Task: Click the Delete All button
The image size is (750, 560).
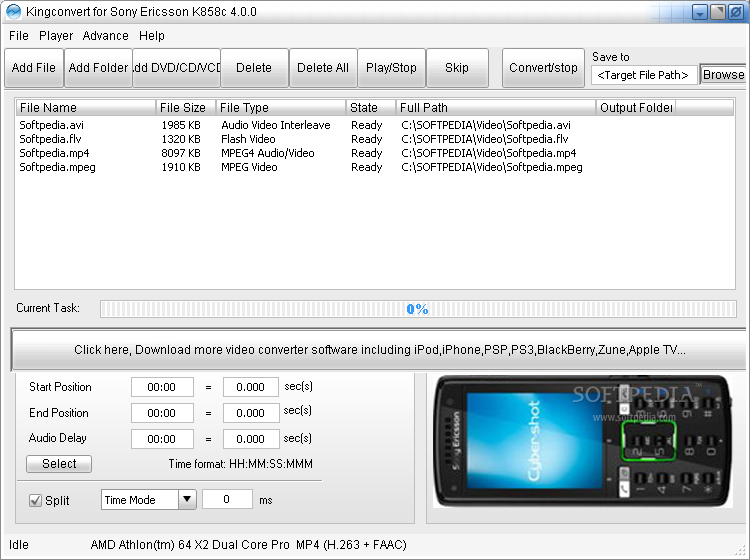Action: tap(323, 68)
